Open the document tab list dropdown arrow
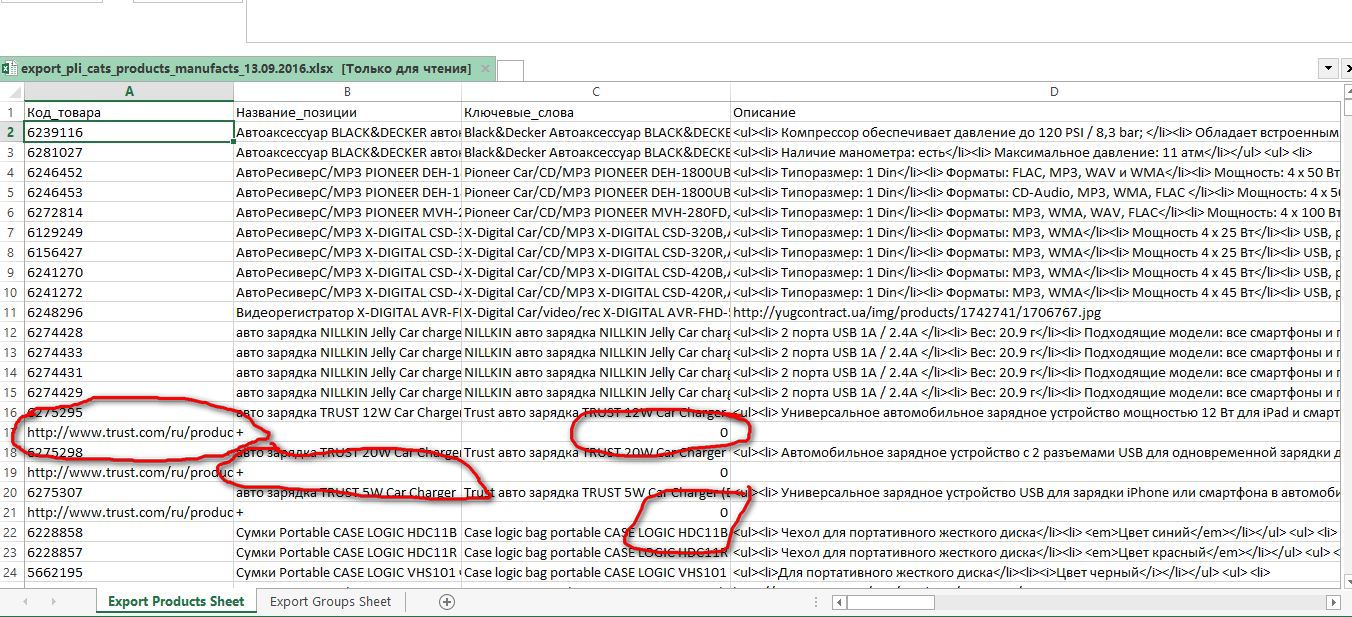1352x617 pixels. [1328, 69]
